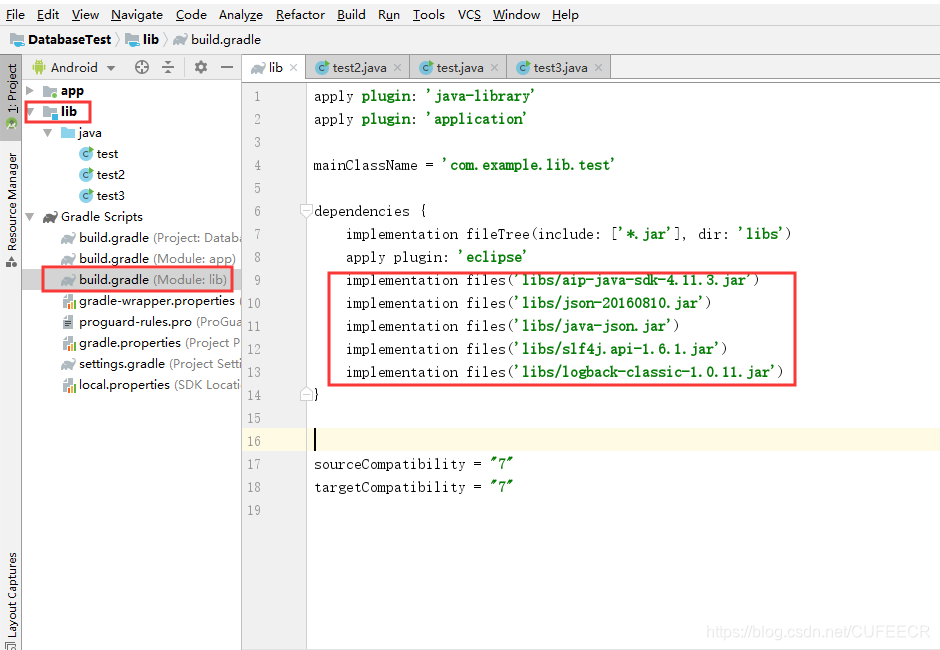Fold the dependencies block at line 6
The width and height of the screenshot is (940, 650).
click(306, 210)
